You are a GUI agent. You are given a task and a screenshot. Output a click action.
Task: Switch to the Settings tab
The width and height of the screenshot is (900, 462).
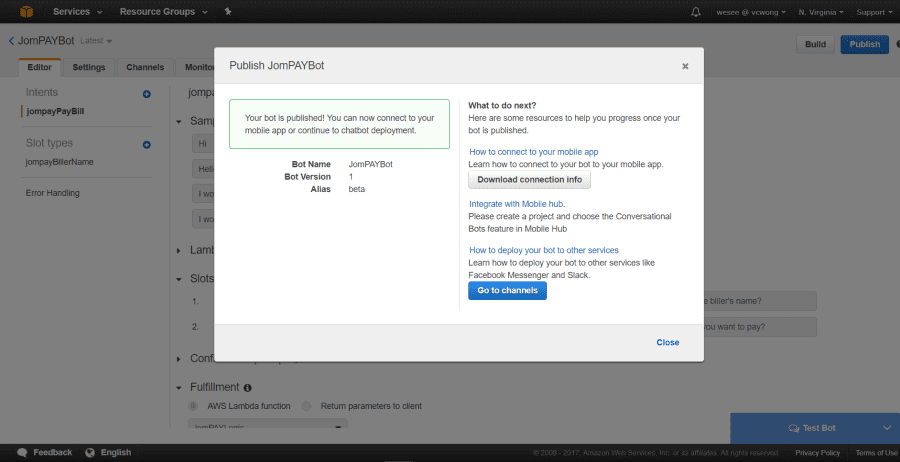(x=89, y=67)
